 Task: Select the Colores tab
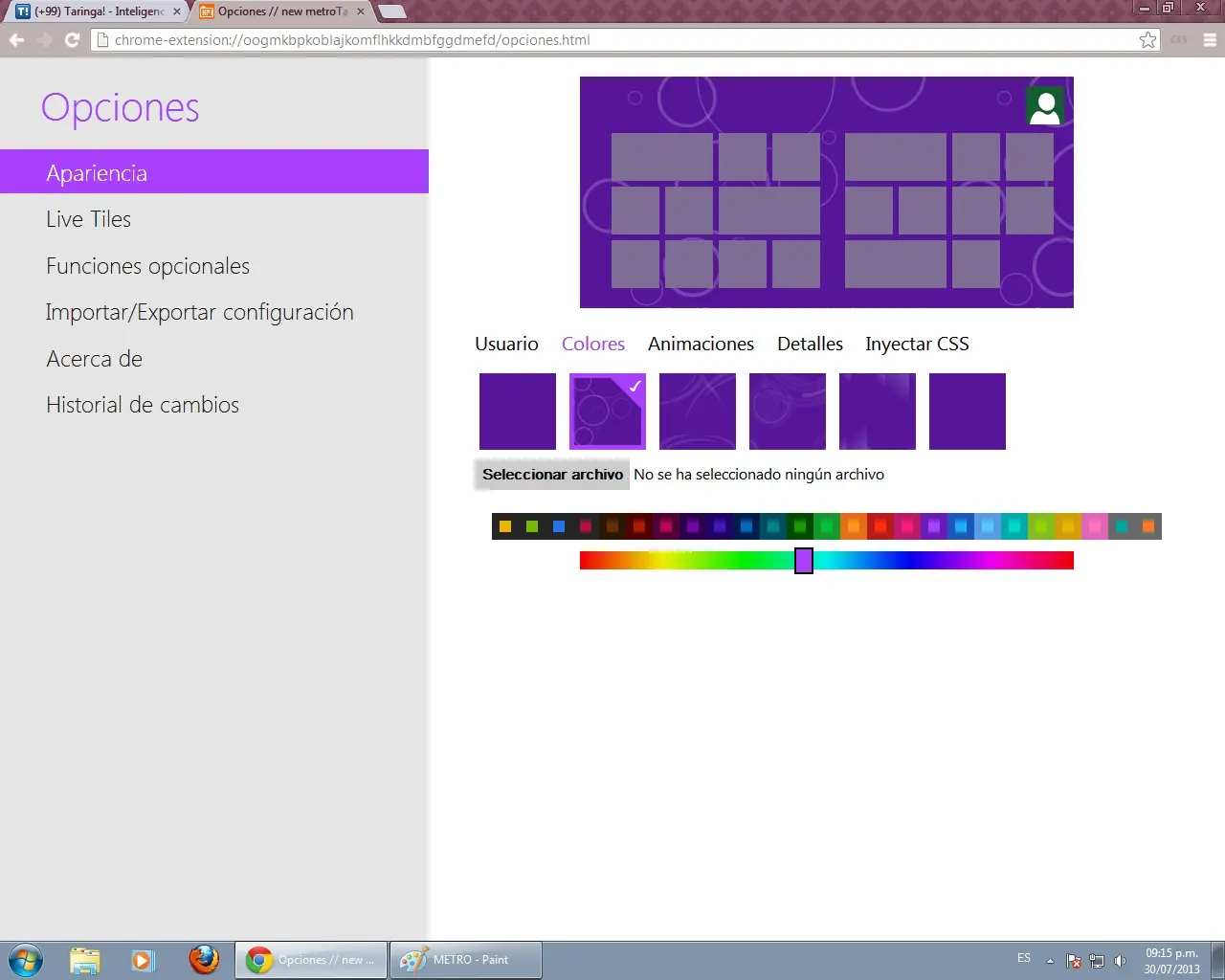click(x=593, y=344)
